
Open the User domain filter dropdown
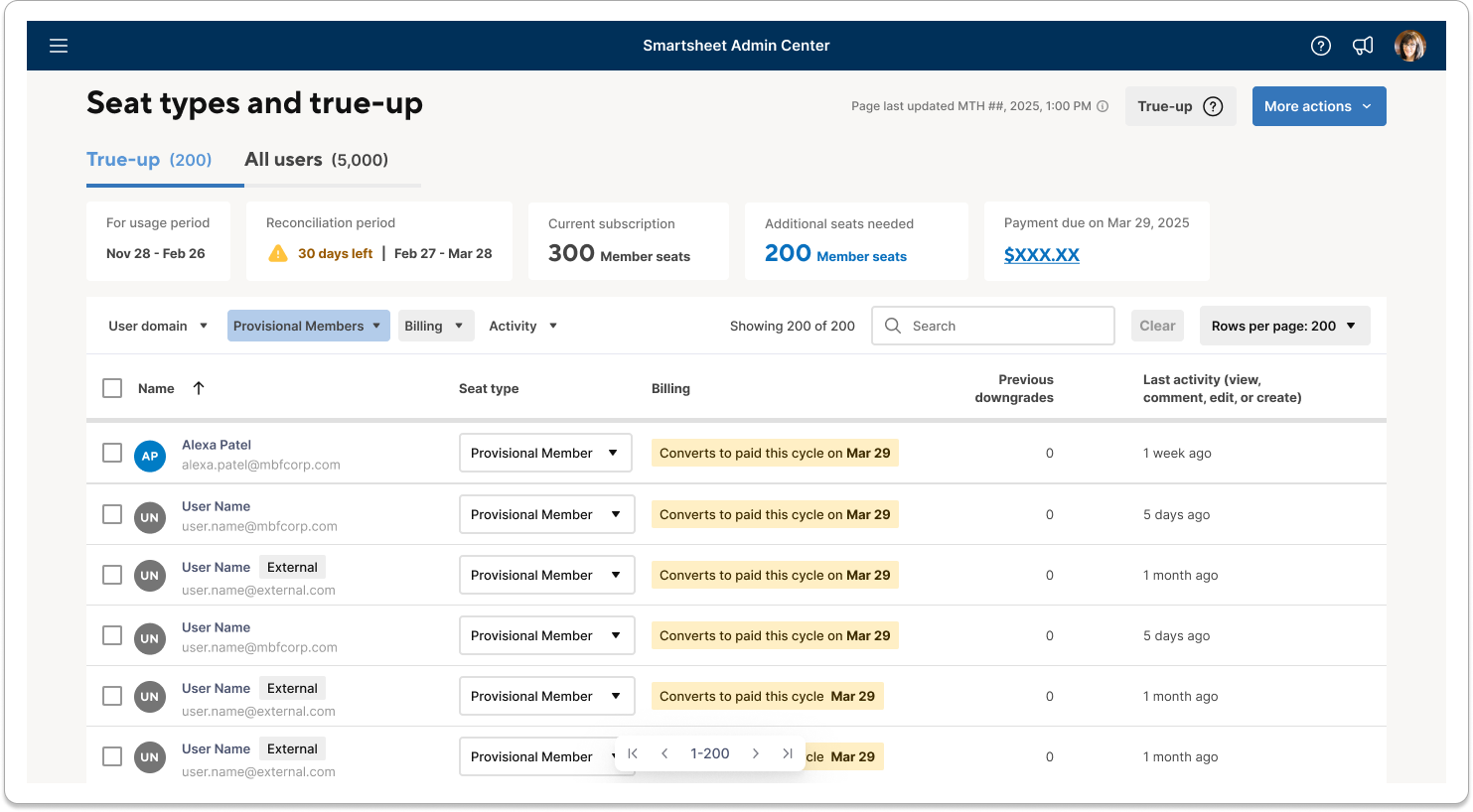(158, 326)
